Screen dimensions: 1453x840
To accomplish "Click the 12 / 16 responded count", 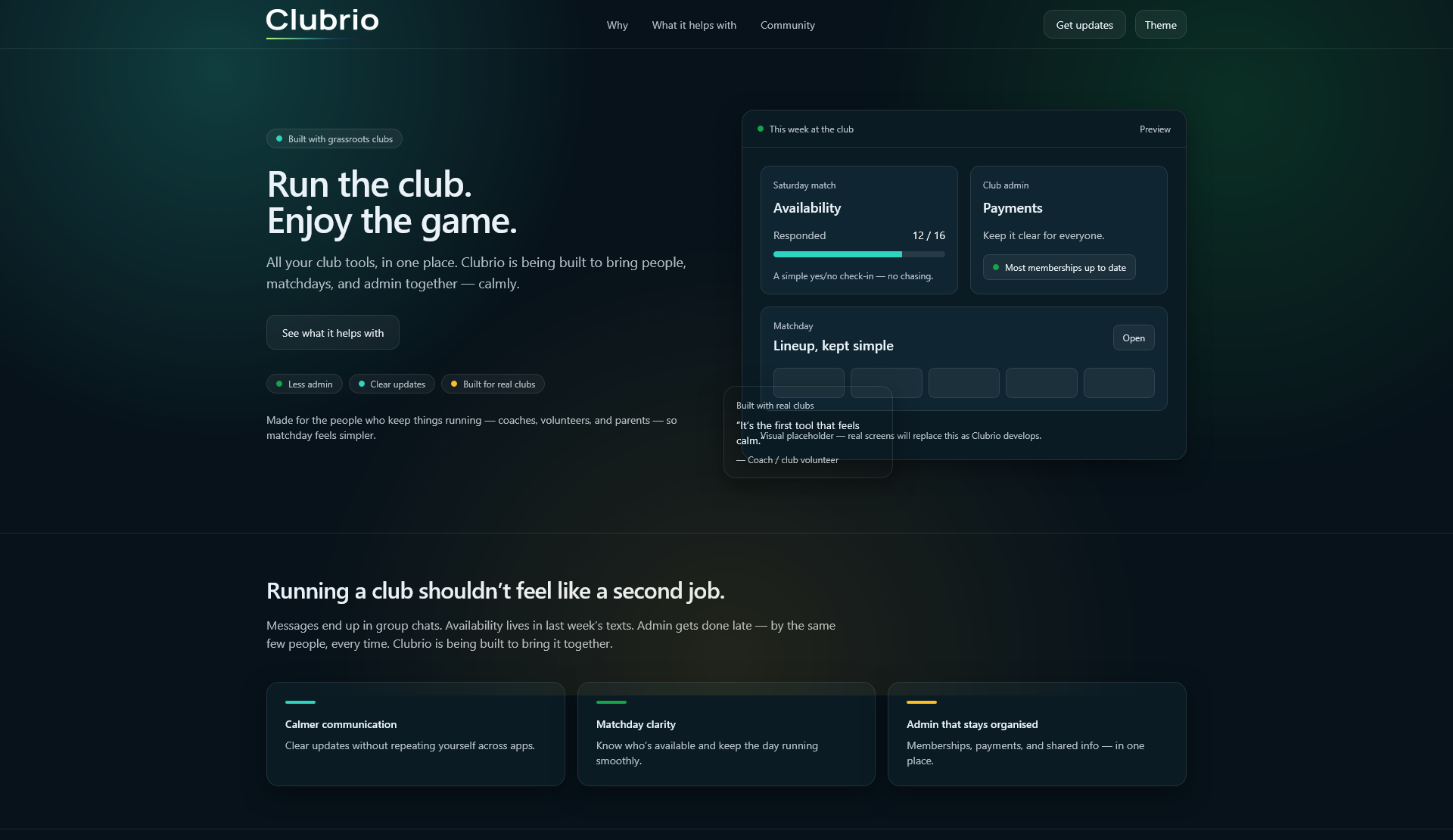I will [x=929, y=236].
